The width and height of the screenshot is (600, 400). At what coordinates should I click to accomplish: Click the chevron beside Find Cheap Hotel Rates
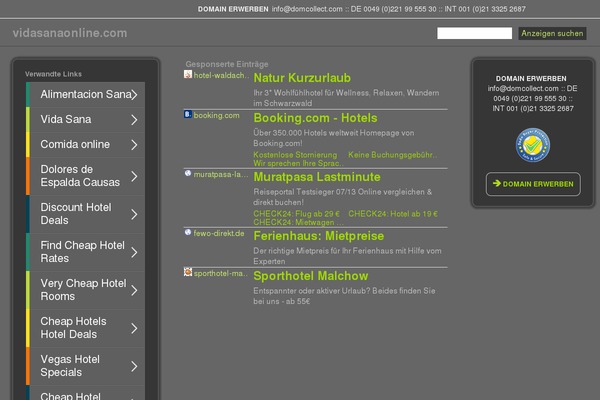coord(134,252)
